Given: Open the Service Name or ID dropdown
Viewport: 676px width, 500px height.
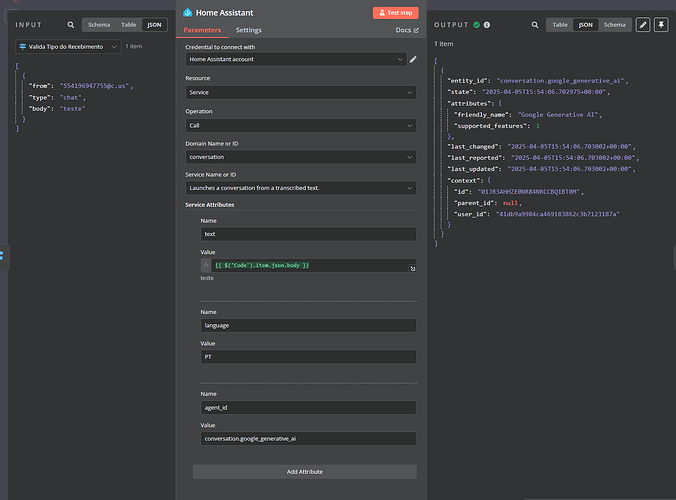Looking at the screenshot, I should [300, 188].
